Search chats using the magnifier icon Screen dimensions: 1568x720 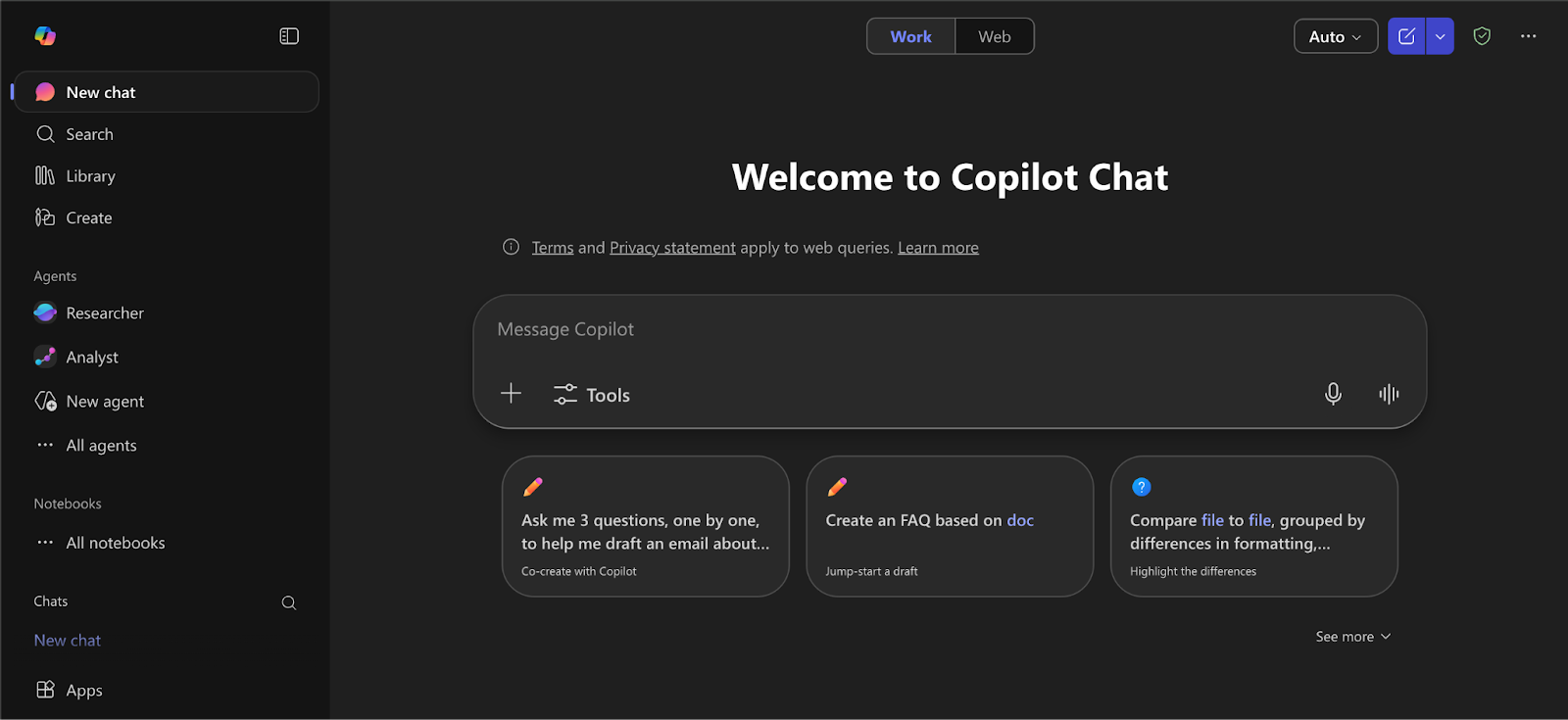pyautogui.click(x=289, y=602)
